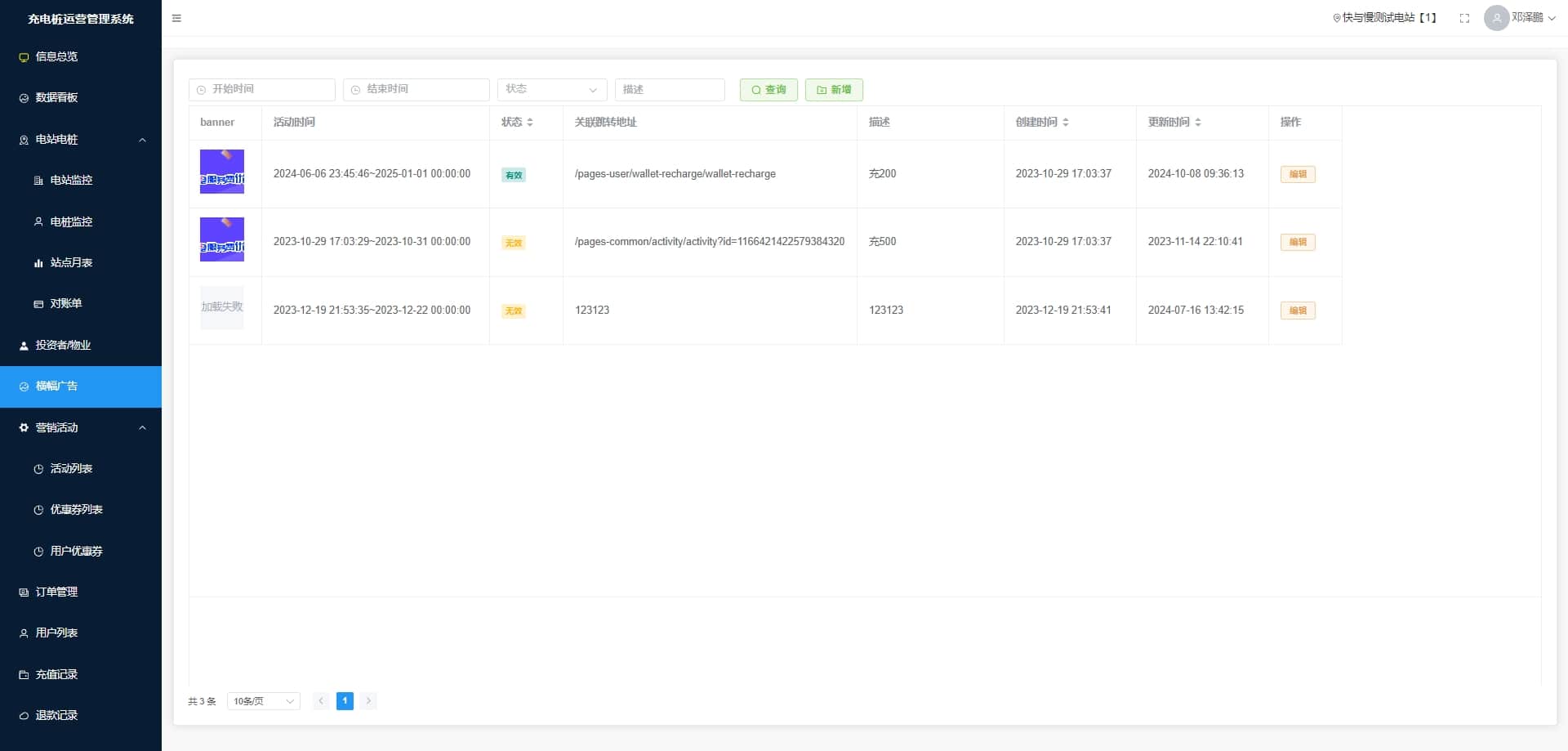Click the fullscreen toggle icon

pyautogui.click(x=1464, y=18)
